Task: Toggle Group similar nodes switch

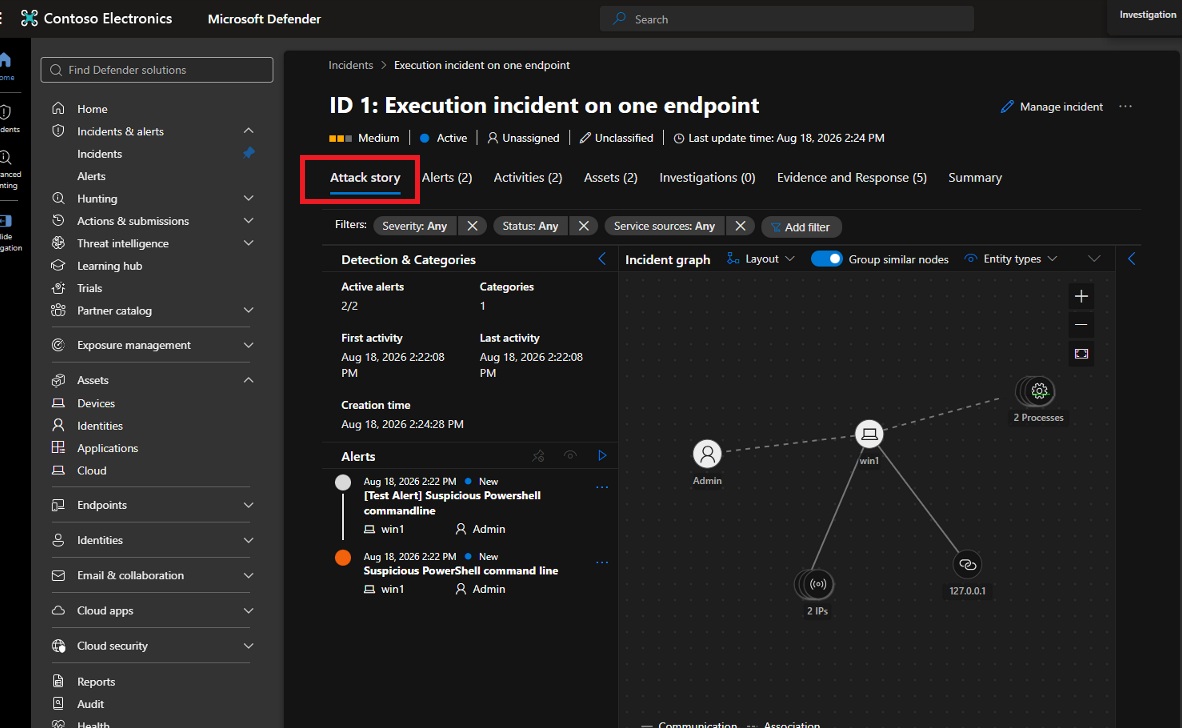Action: [826, 259]
